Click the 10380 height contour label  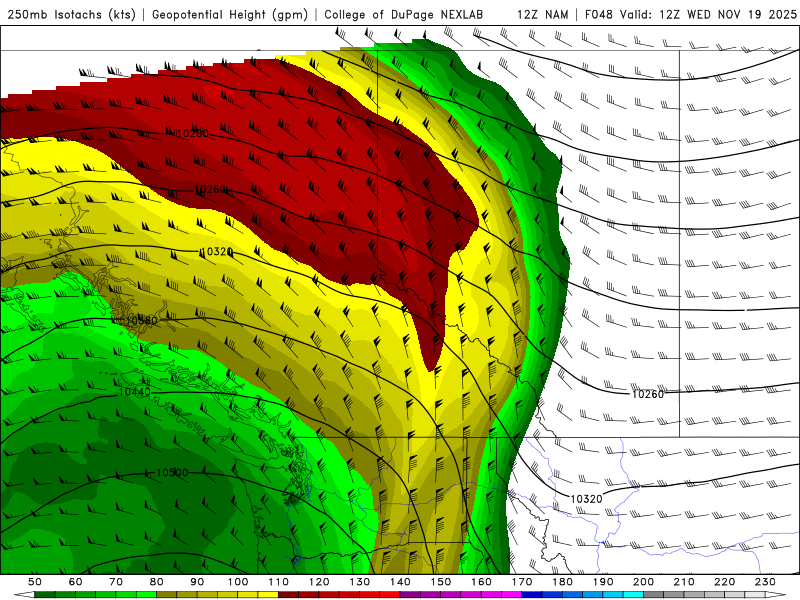tap(141, 320)
